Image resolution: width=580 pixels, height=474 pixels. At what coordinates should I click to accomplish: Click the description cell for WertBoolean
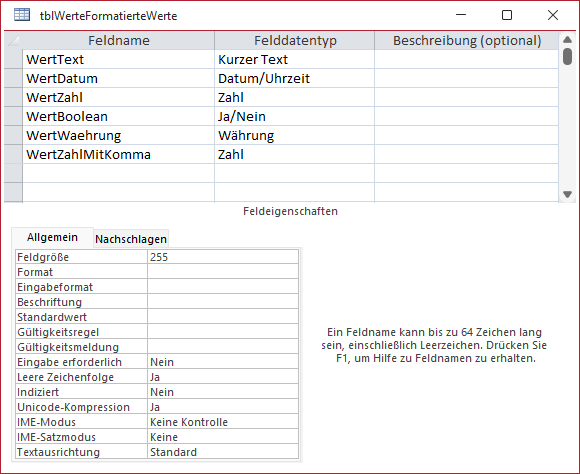coord(466,116)
